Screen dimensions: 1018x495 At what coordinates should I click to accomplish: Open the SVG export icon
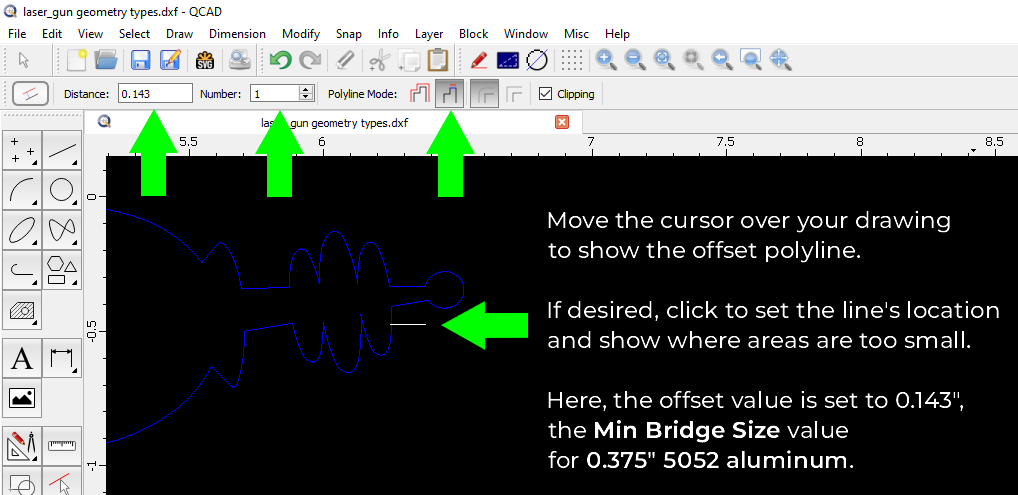[x=205, y=60]
